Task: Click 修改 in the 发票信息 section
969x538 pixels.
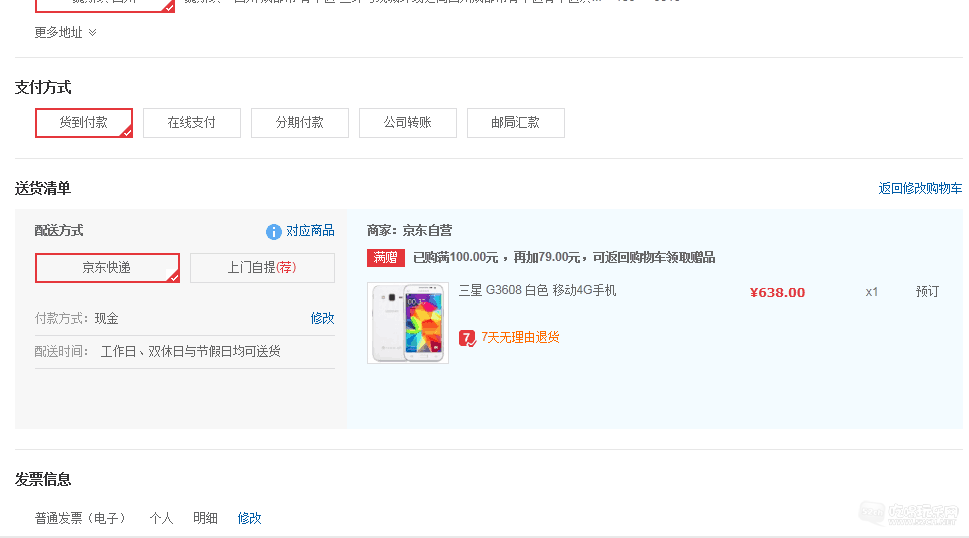Action: pos(250,518)
